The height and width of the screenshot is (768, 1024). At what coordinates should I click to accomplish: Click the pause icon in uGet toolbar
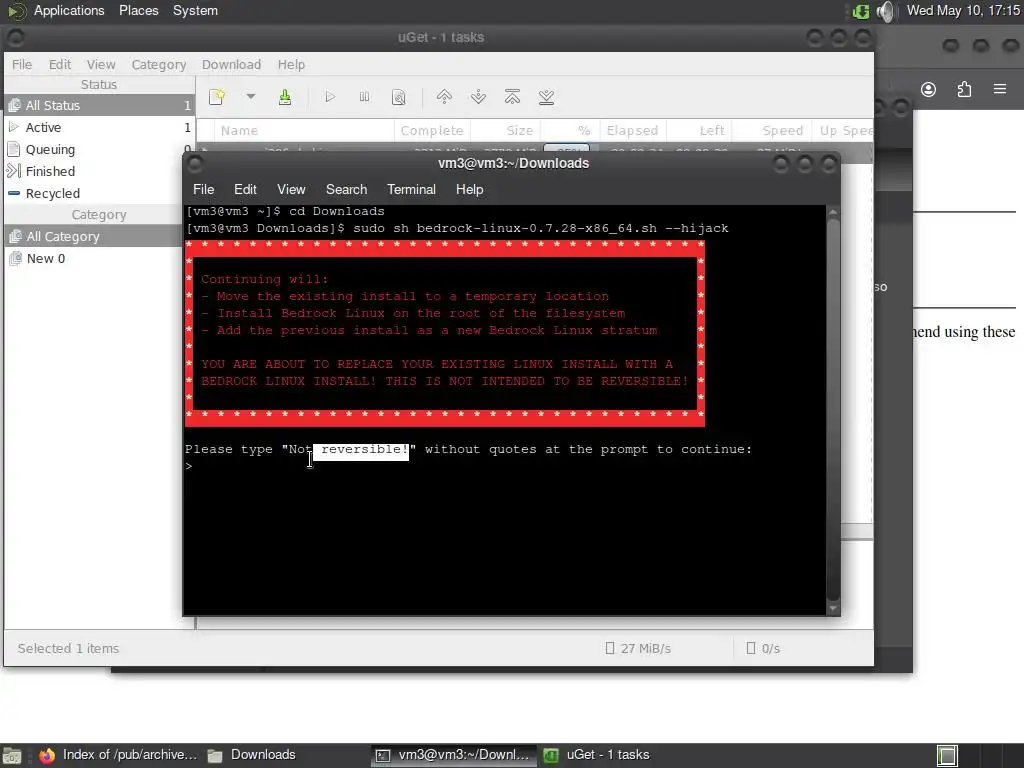coord(364,97)
